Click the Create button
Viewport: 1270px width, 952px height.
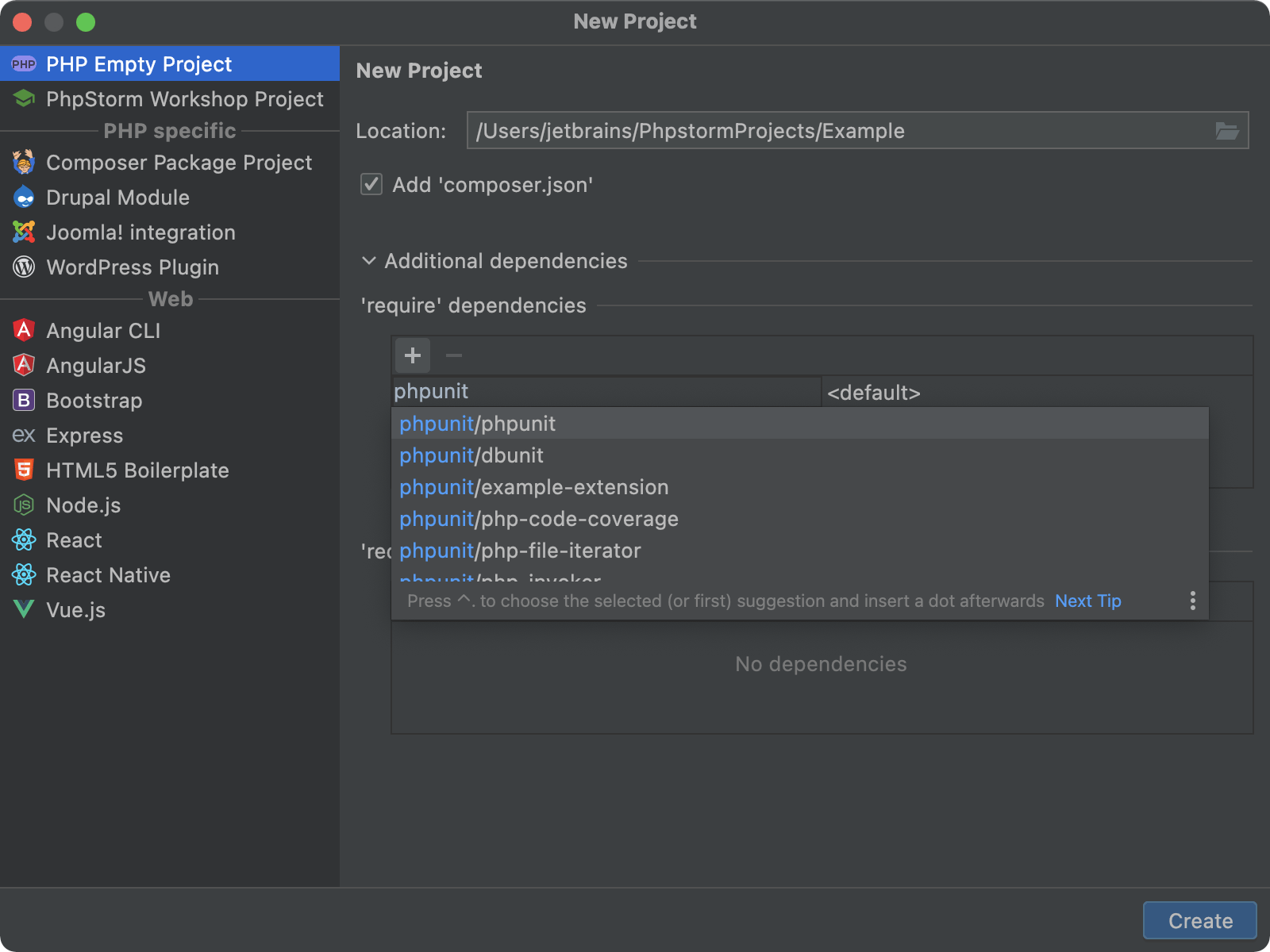tap(1199, 920)
